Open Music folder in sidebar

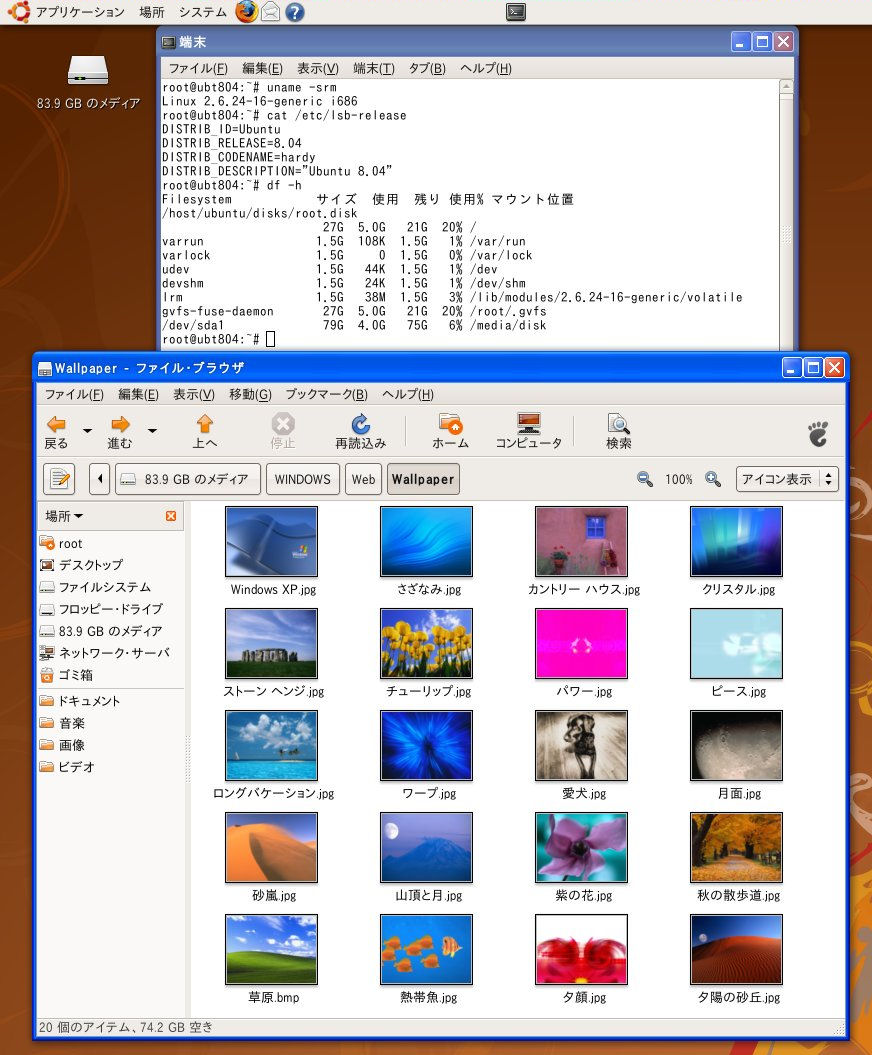click(x=63, y=723)
